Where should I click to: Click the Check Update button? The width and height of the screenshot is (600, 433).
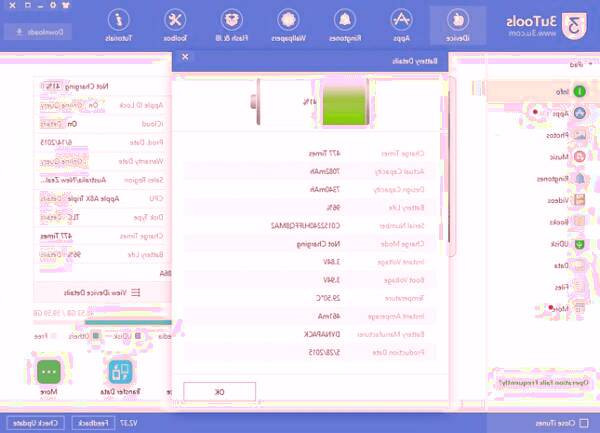36,423
